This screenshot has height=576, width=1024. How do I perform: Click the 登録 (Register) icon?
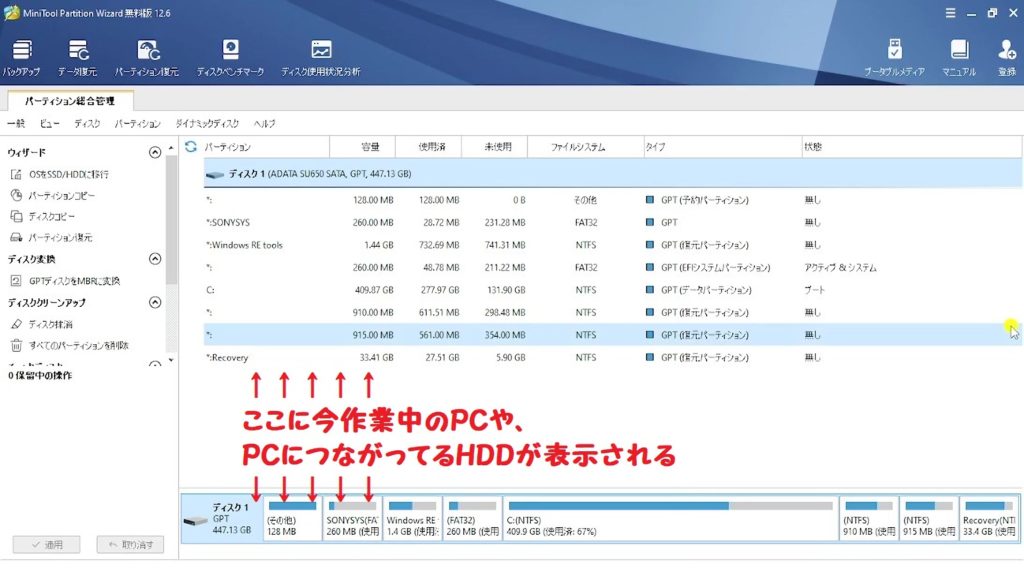tap(1006, 57)
